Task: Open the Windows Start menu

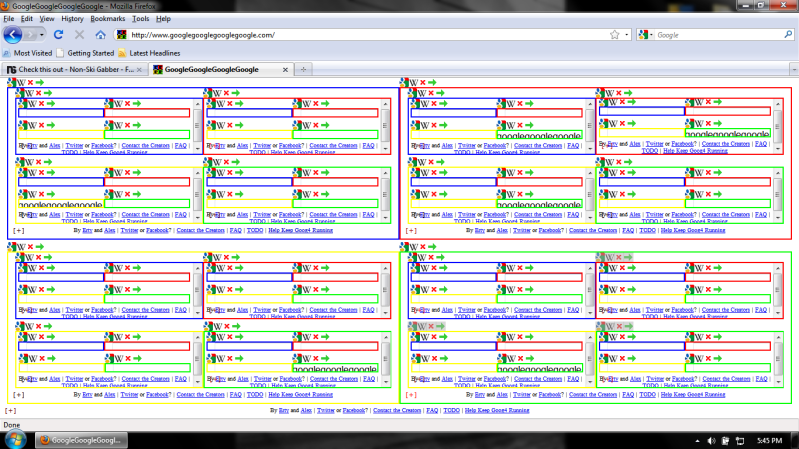Action: 15,439
